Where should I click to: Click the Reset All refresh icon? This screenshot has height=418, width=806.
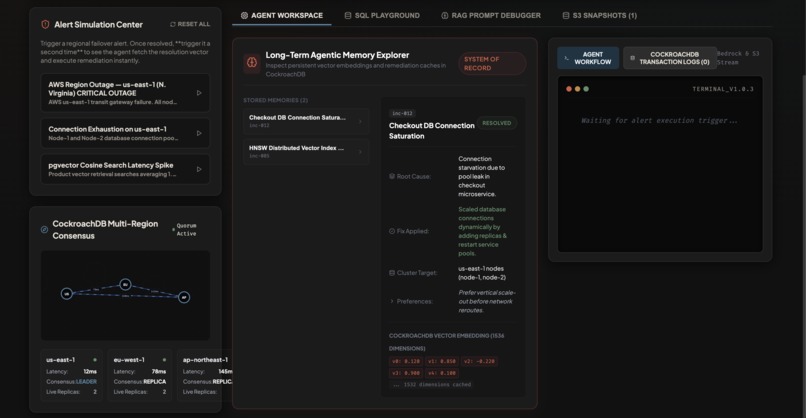point(173,24)
